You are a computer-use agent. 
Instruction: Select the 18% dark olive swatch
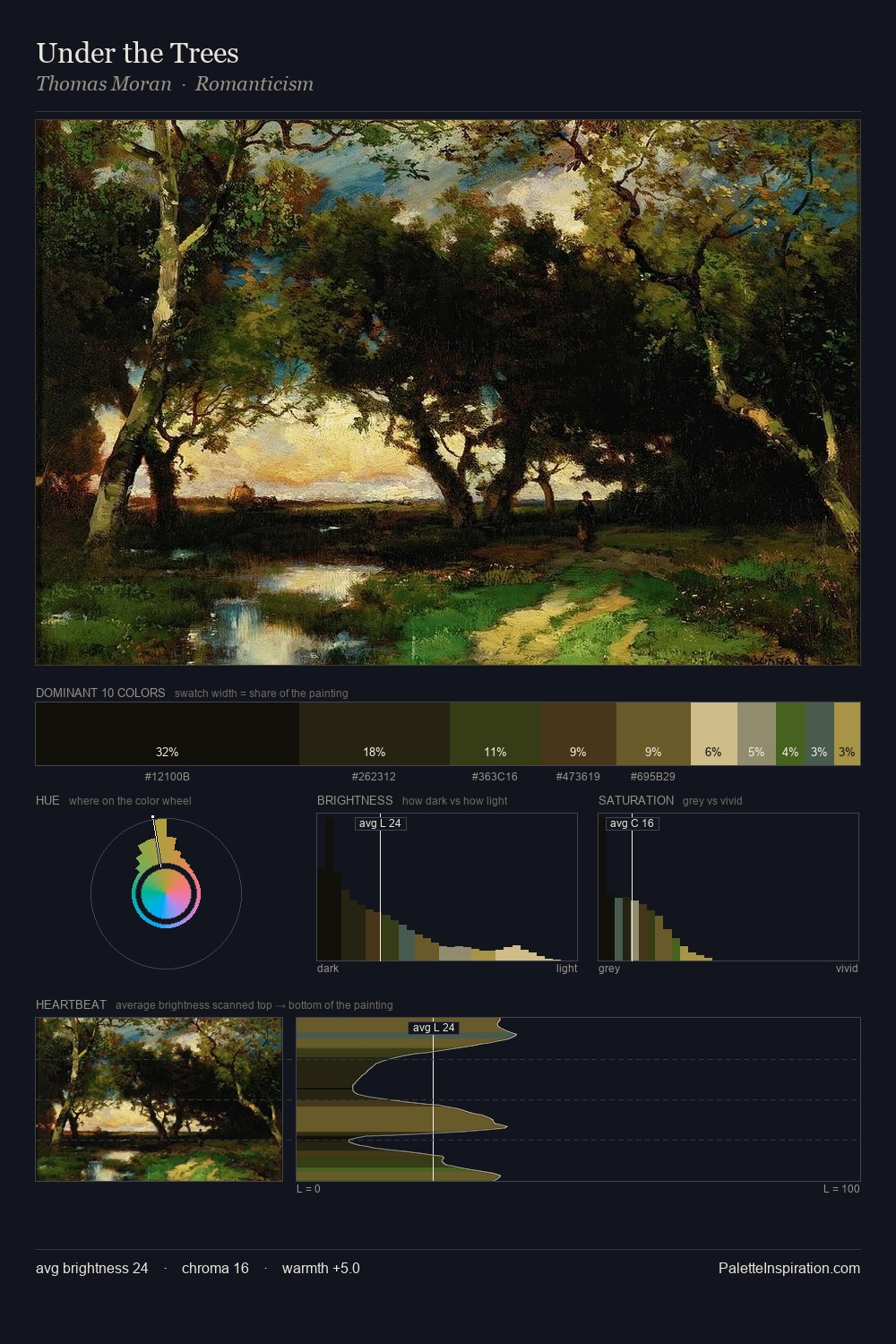pyautogui.click(x=375, y=734)
